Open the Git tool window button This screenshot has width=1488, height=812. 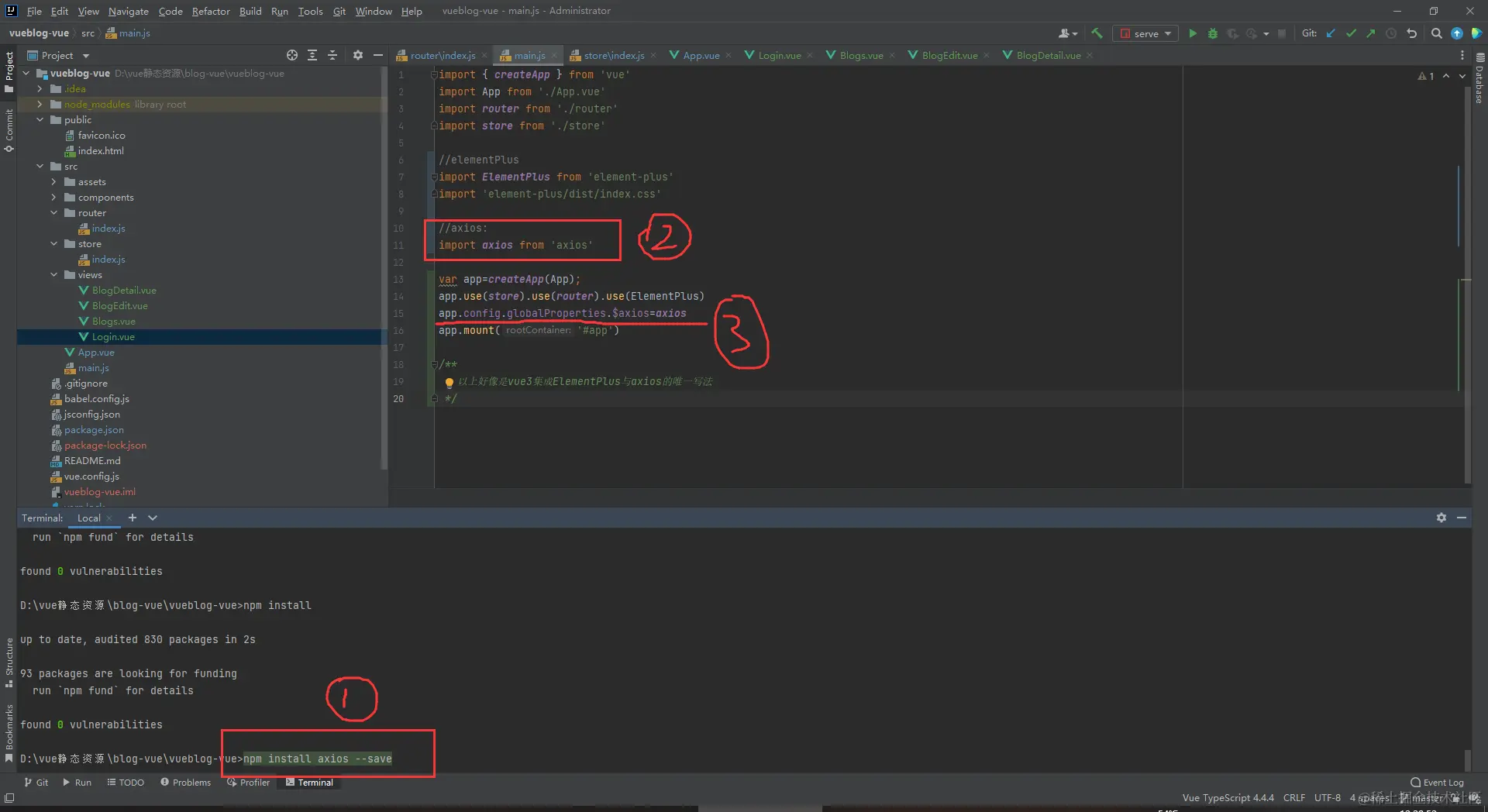[36, 783]
